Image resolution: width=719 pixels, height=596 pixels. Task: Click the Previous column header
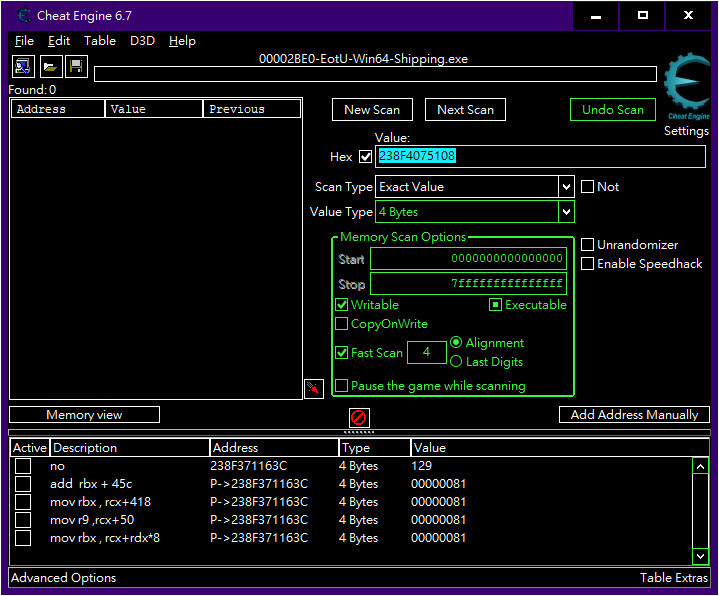252,109
